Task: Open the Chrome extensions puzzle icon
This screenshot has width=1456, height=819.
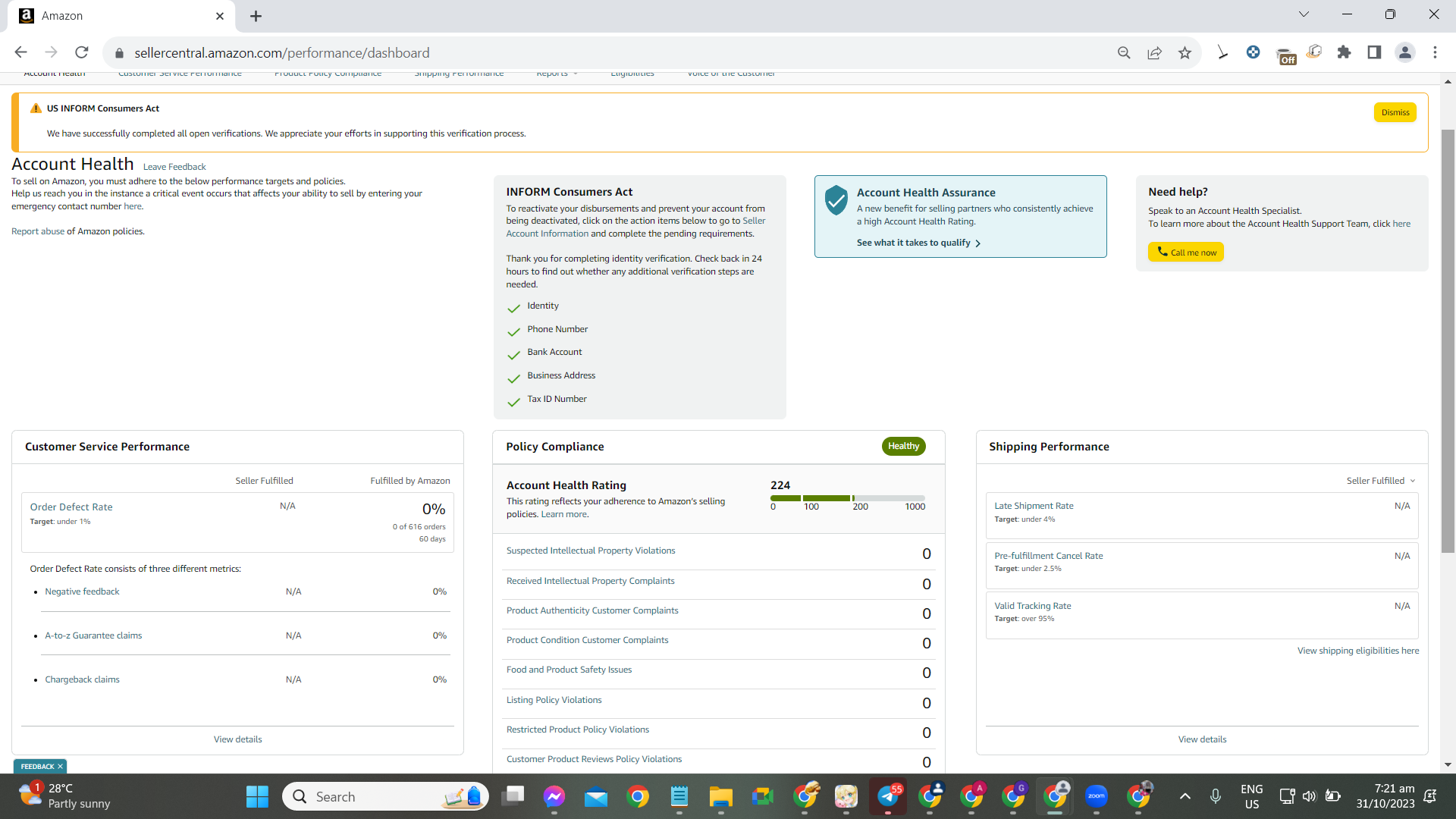Action: tap(1344, 52)
